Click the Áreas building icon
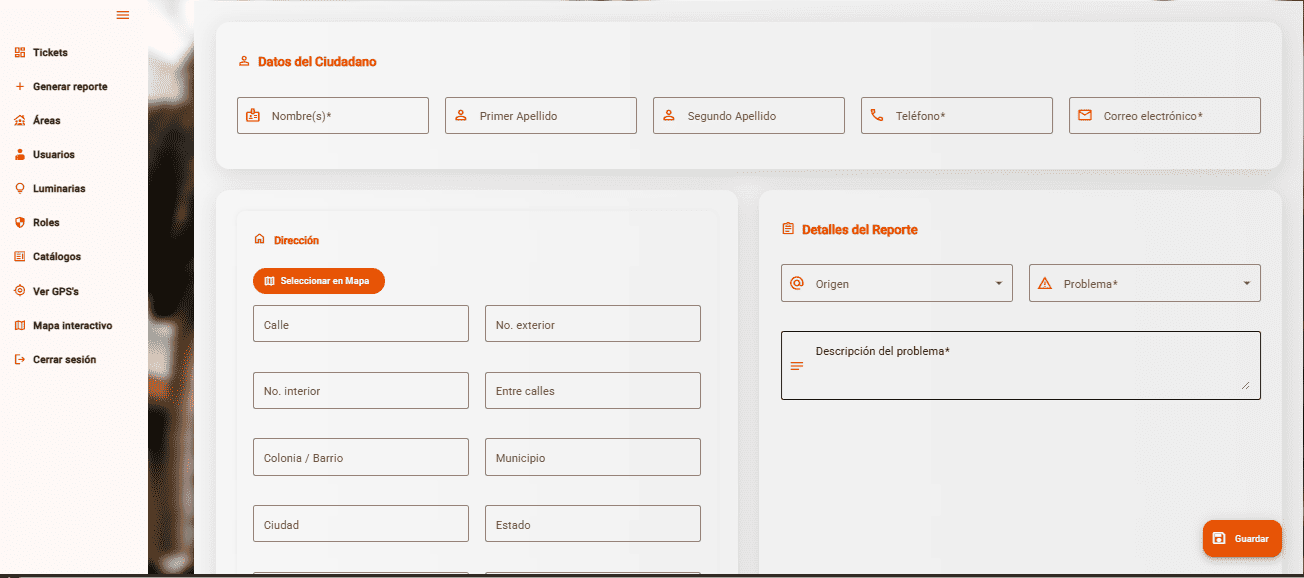The width and height of the screenshot is (1304, 578). click(20, 121)
